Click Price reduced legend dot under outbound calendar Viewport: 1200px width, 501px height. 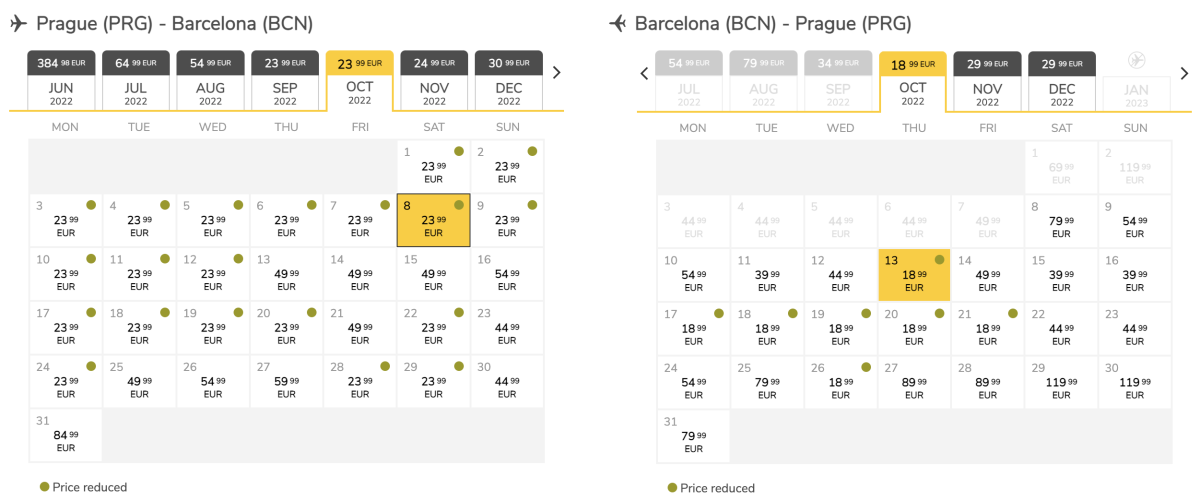point(44,487)
